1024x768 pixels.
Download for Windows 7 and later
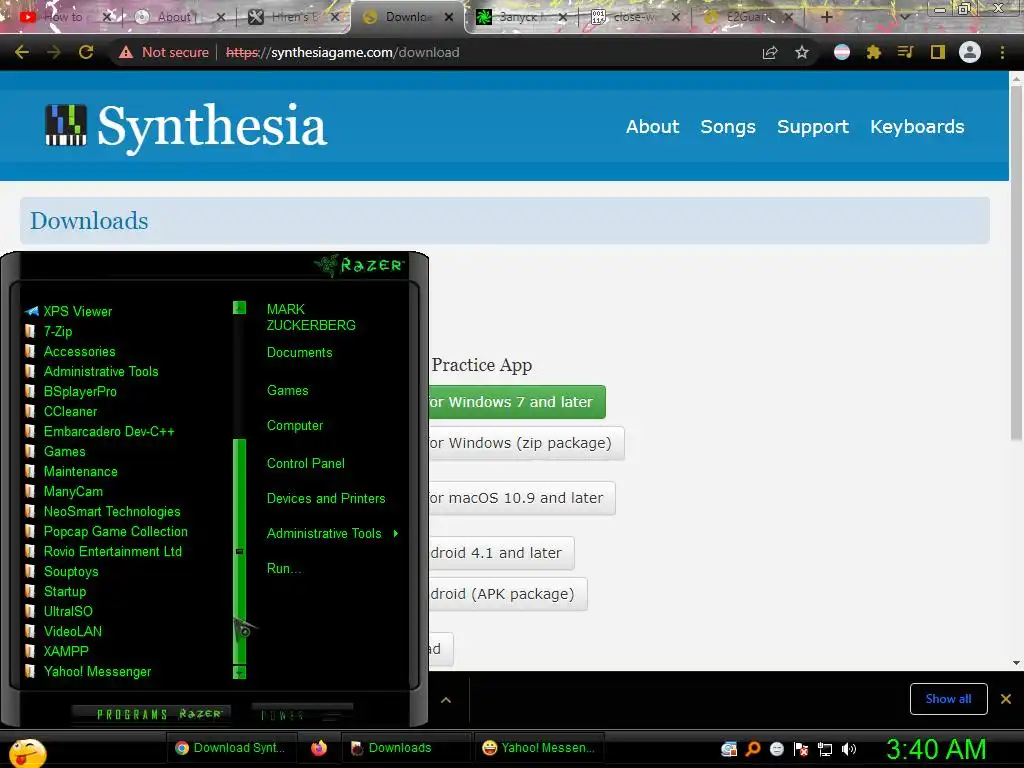(x=517, y=402)
